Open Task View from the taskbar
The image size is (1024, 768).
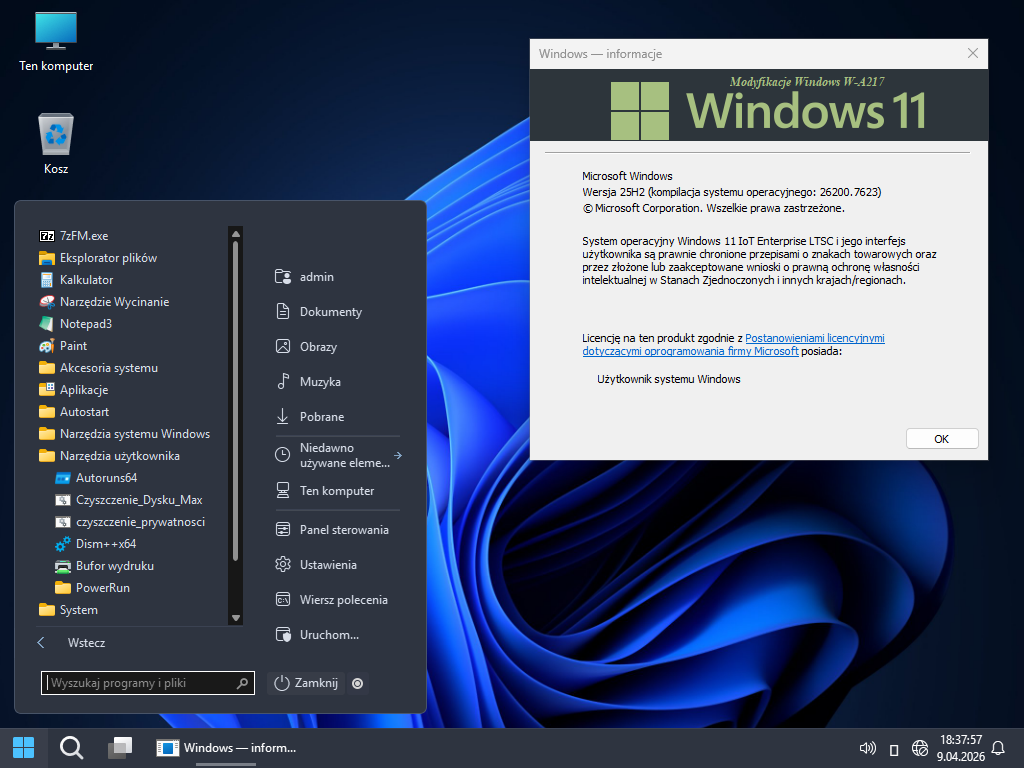pos(120,747)
